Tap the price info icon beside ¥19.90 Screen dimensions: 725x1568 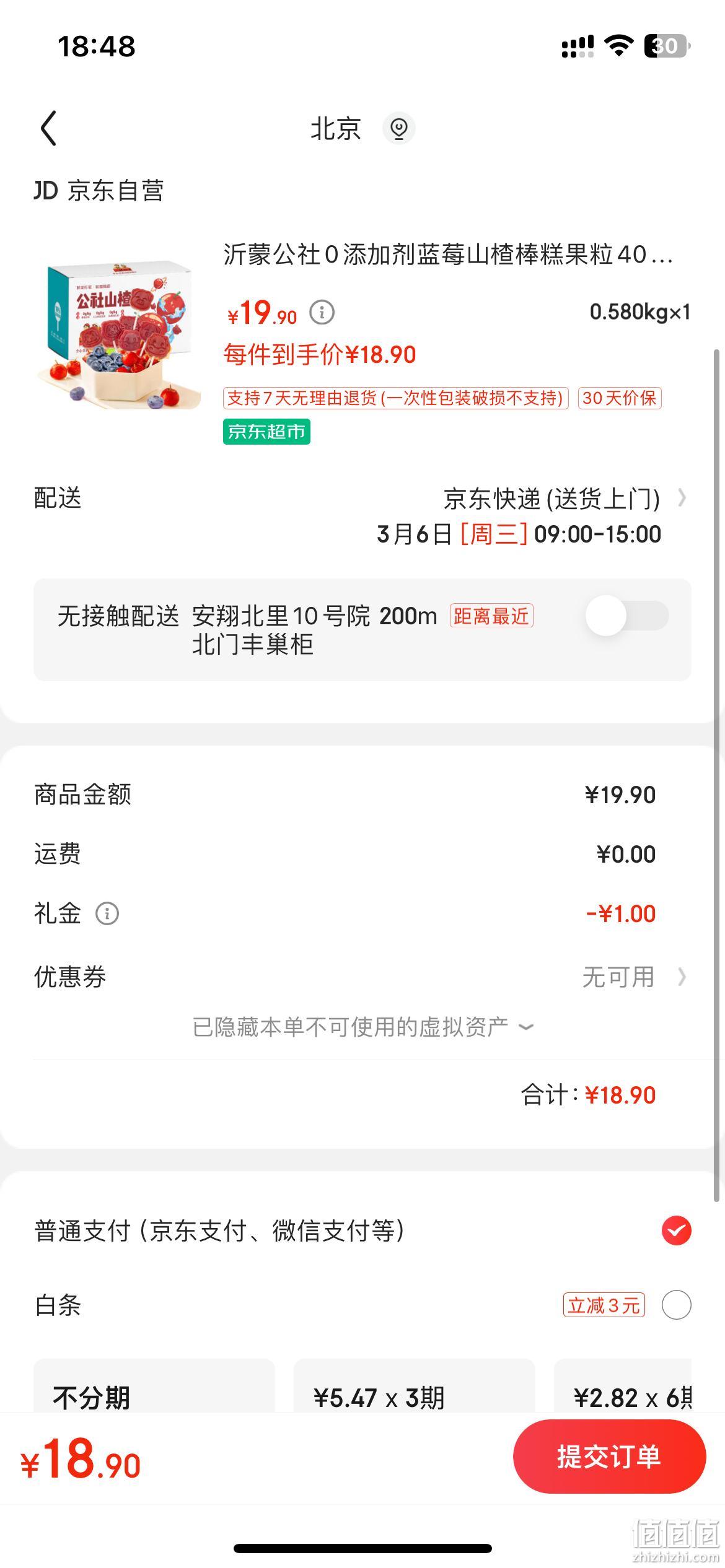coord(322,312)
